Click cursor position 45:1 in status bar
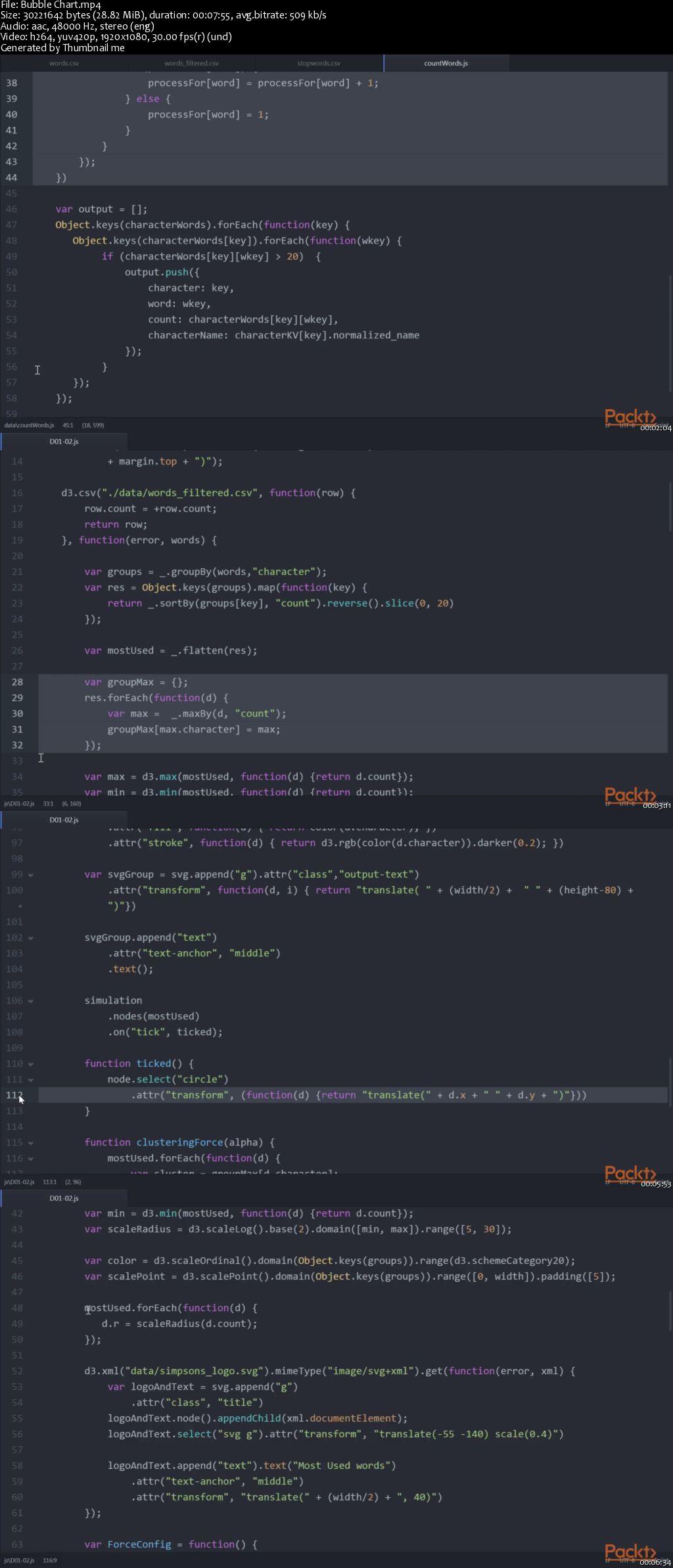 pyautogui.click(x=68, y=425)
